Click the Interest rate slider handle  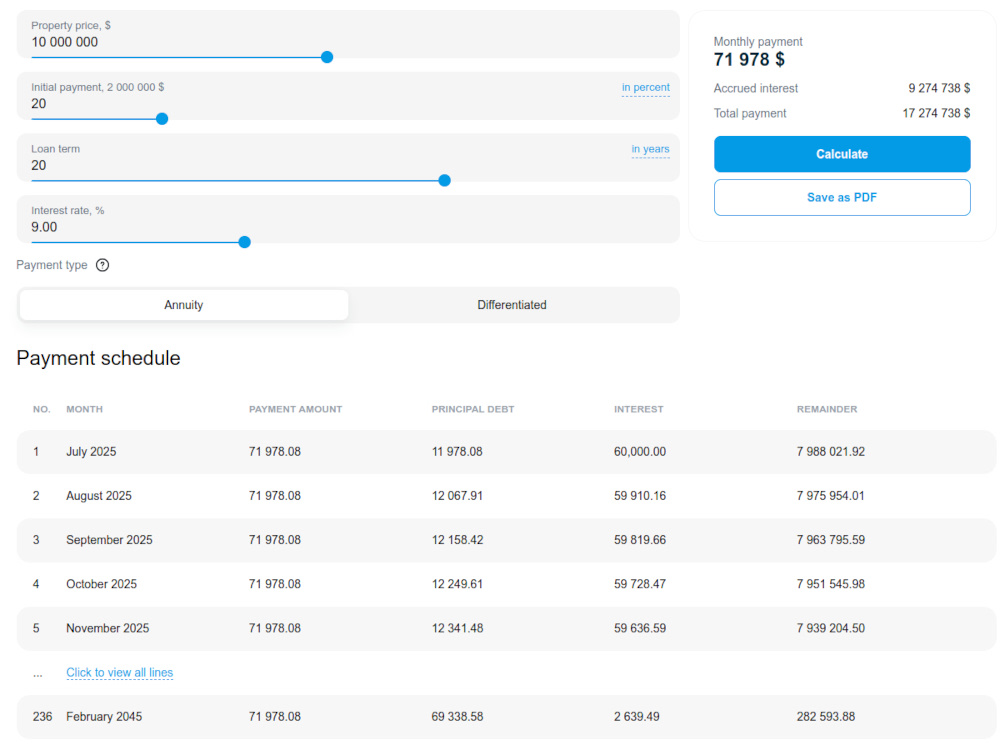244,242
